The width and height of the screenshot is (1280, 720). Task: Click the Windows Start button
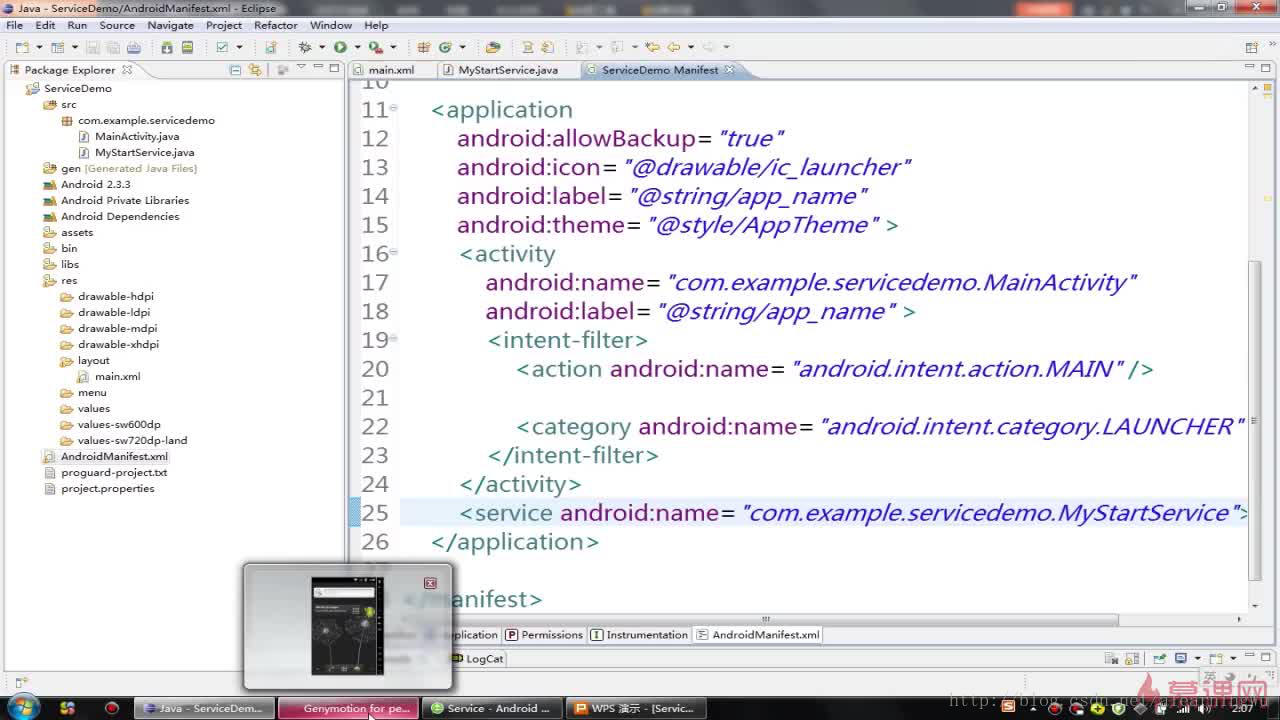[22, 708]
